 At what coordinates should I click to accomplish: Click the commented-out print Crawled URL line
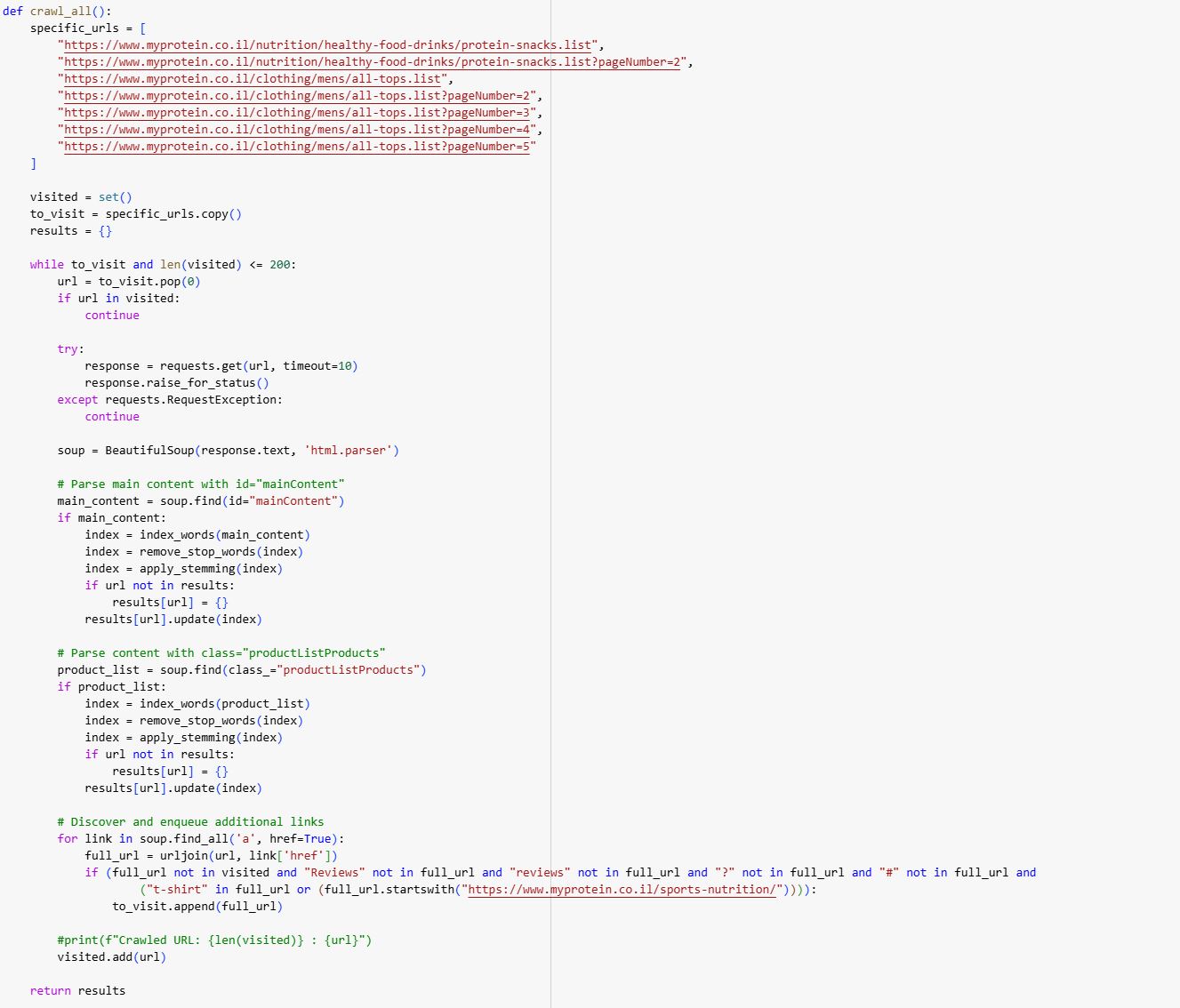[x=214, y=940]
